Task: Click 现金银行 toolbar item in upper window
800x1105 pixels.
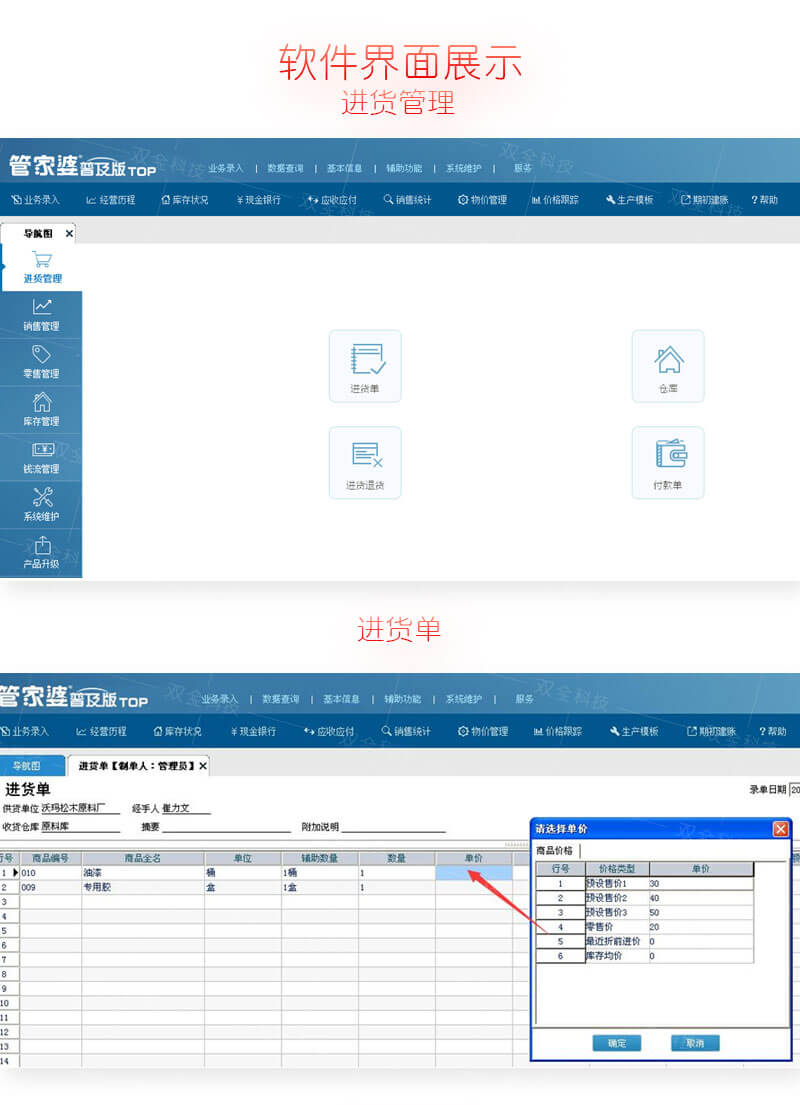Action: (259, 200)
